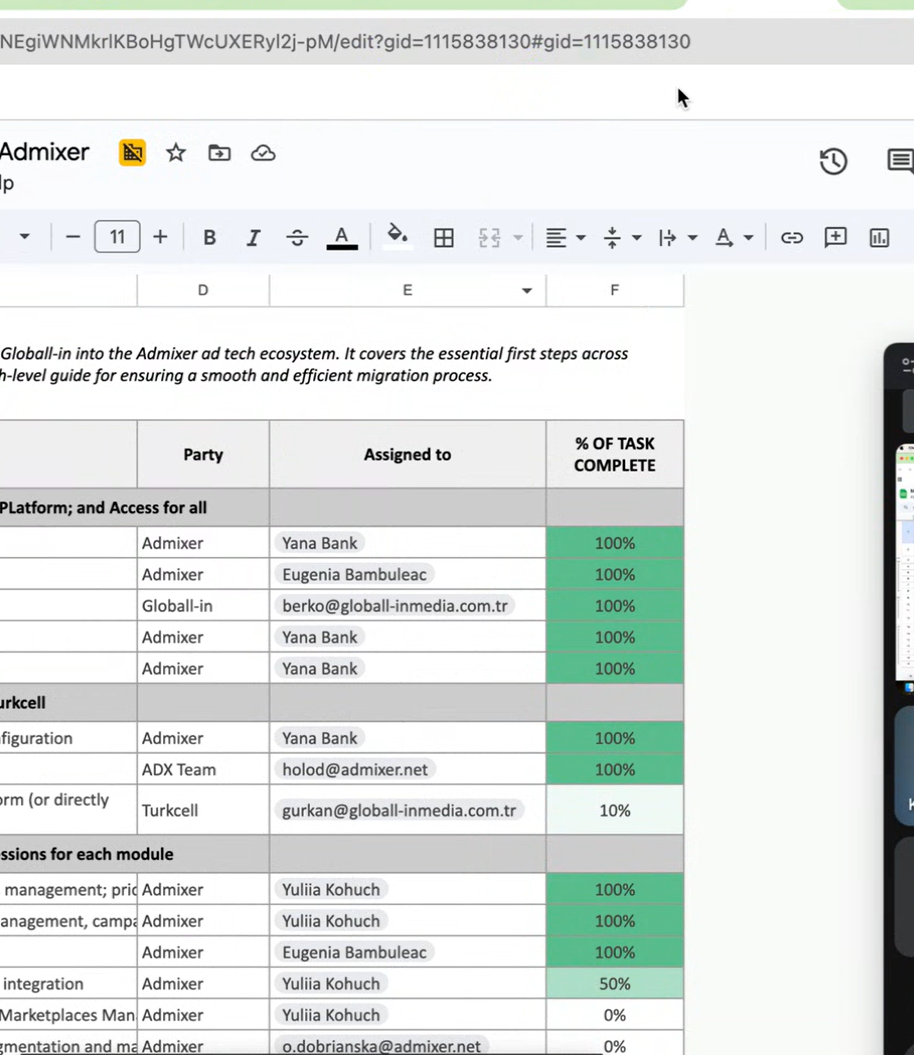Add a comment with the toolbar icon
This screenshot has height=1055, width=914.
pos(835,237)
